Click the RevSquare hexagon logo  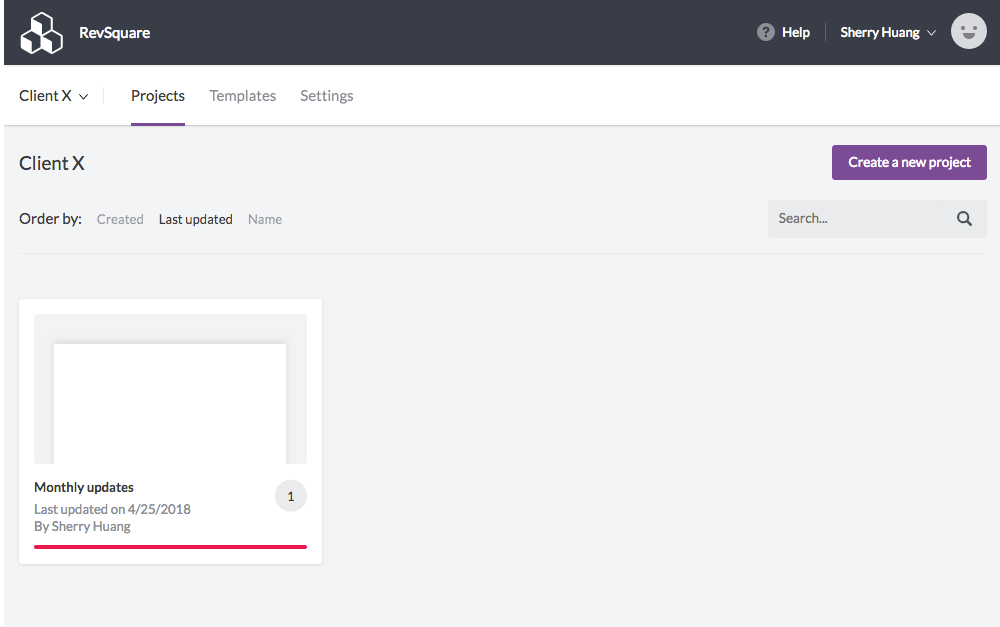click(x=41, y=31)
